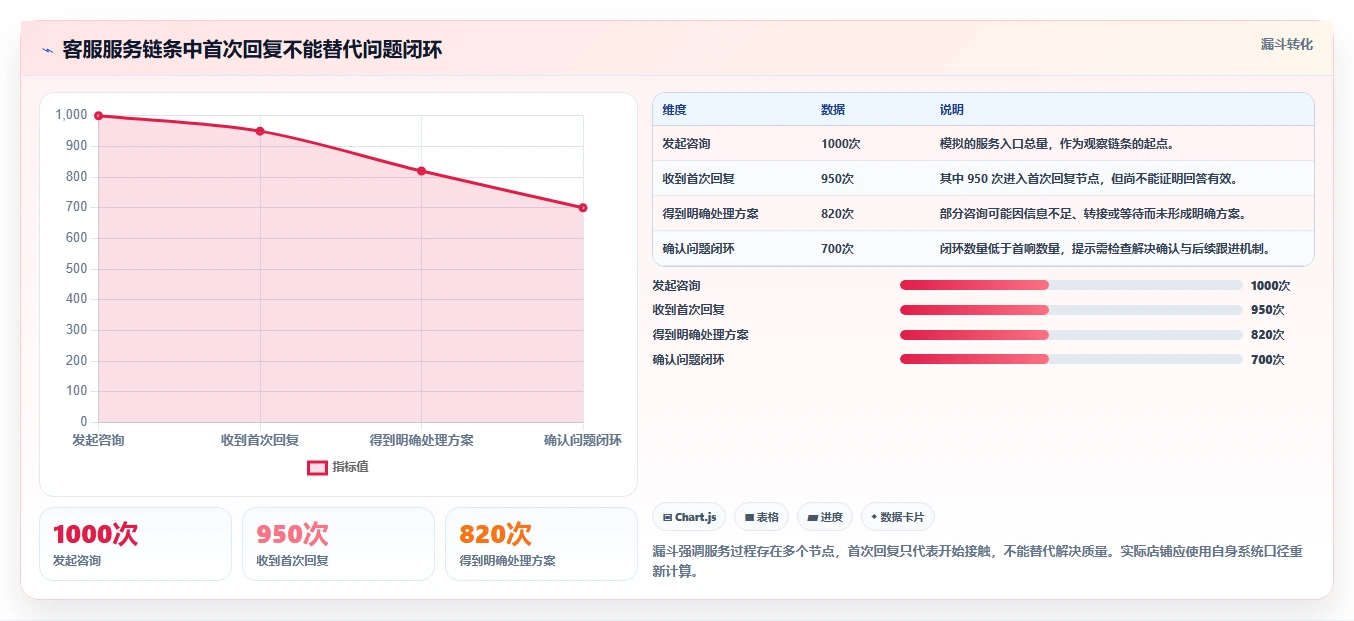Click the Chart.js chip
The width and height of the screenshot is (1354, 621).
689,517
